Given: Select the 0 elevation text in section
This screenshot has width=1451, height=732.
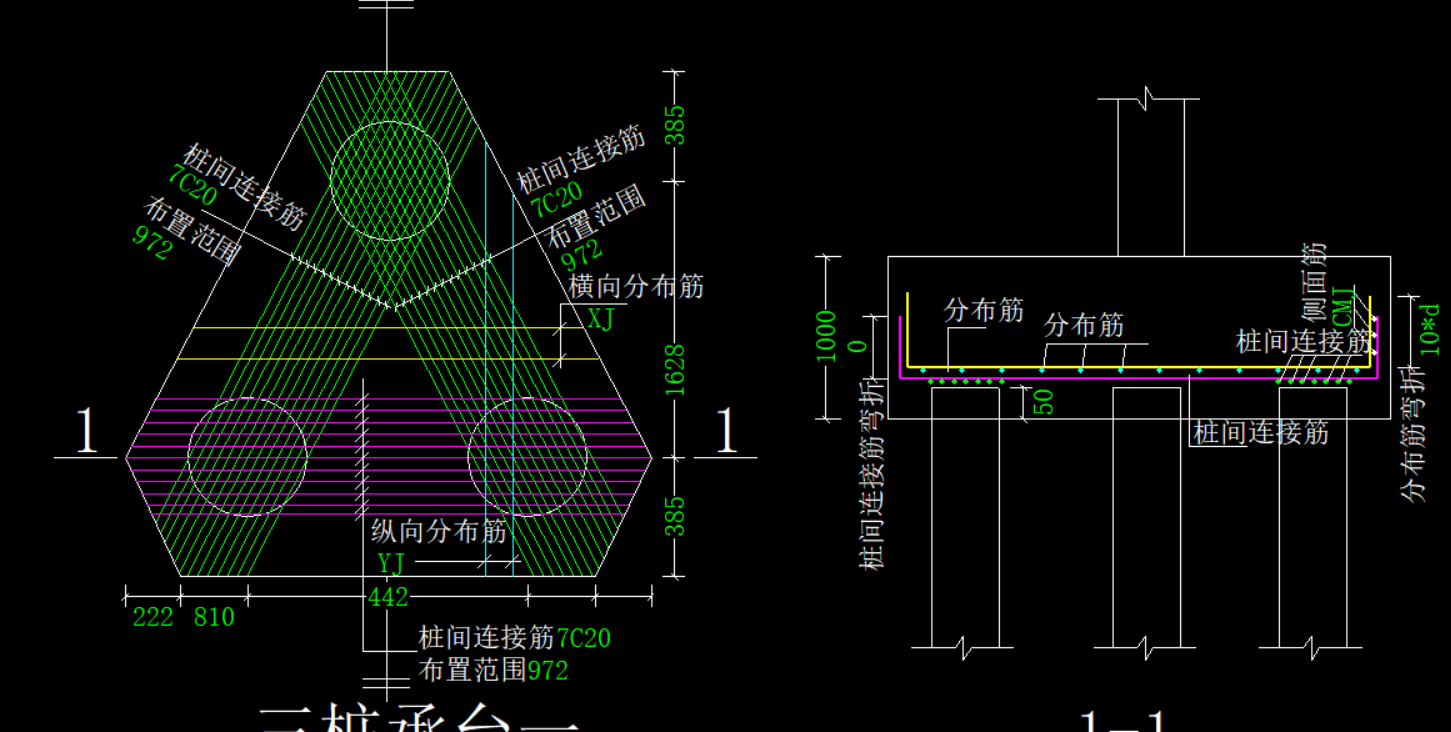Looking at the screenshot, I should coord(857,345).
